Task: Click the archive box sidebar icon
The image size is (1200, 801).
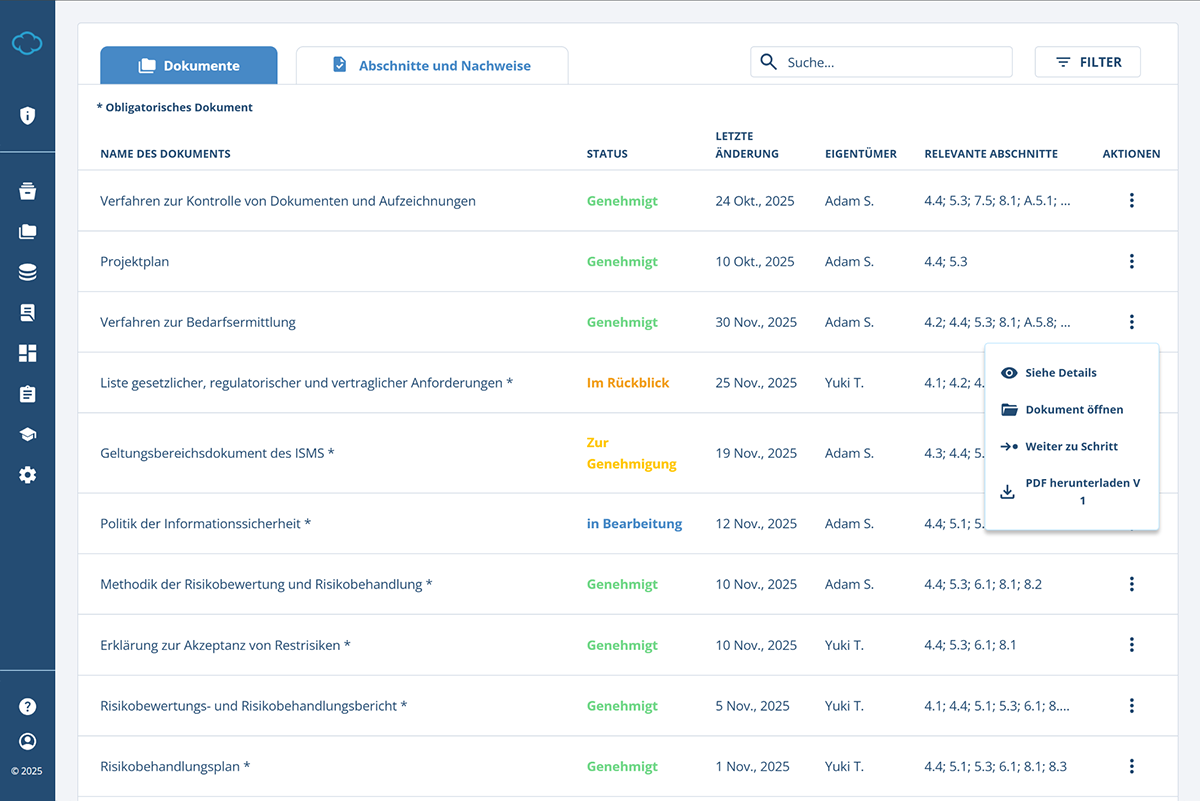Action: [x=27, y=191]
